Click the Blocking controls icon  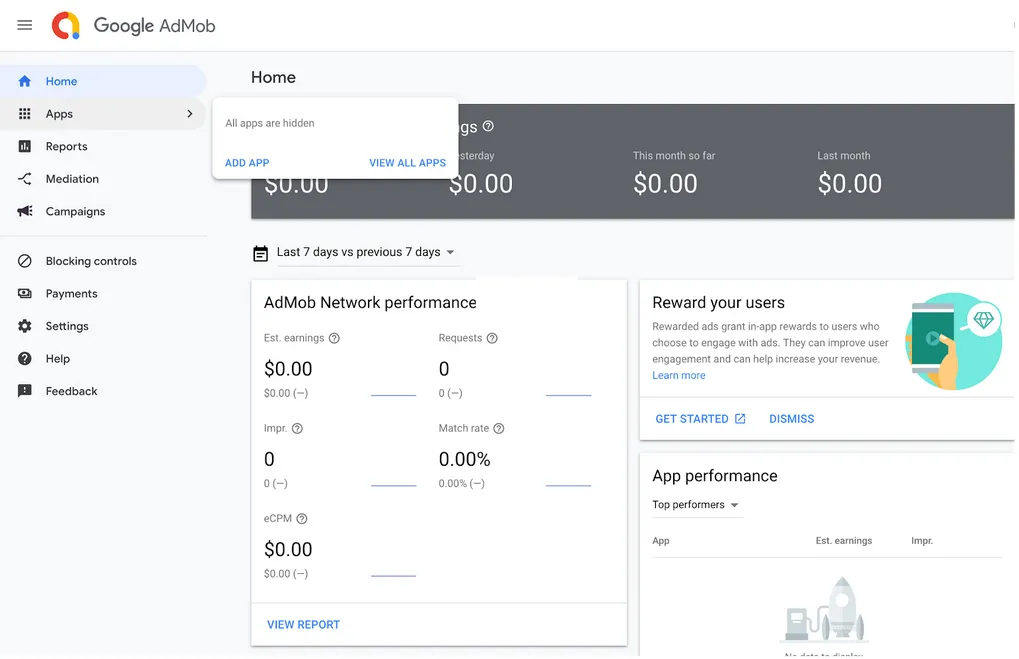pos(25,261)
